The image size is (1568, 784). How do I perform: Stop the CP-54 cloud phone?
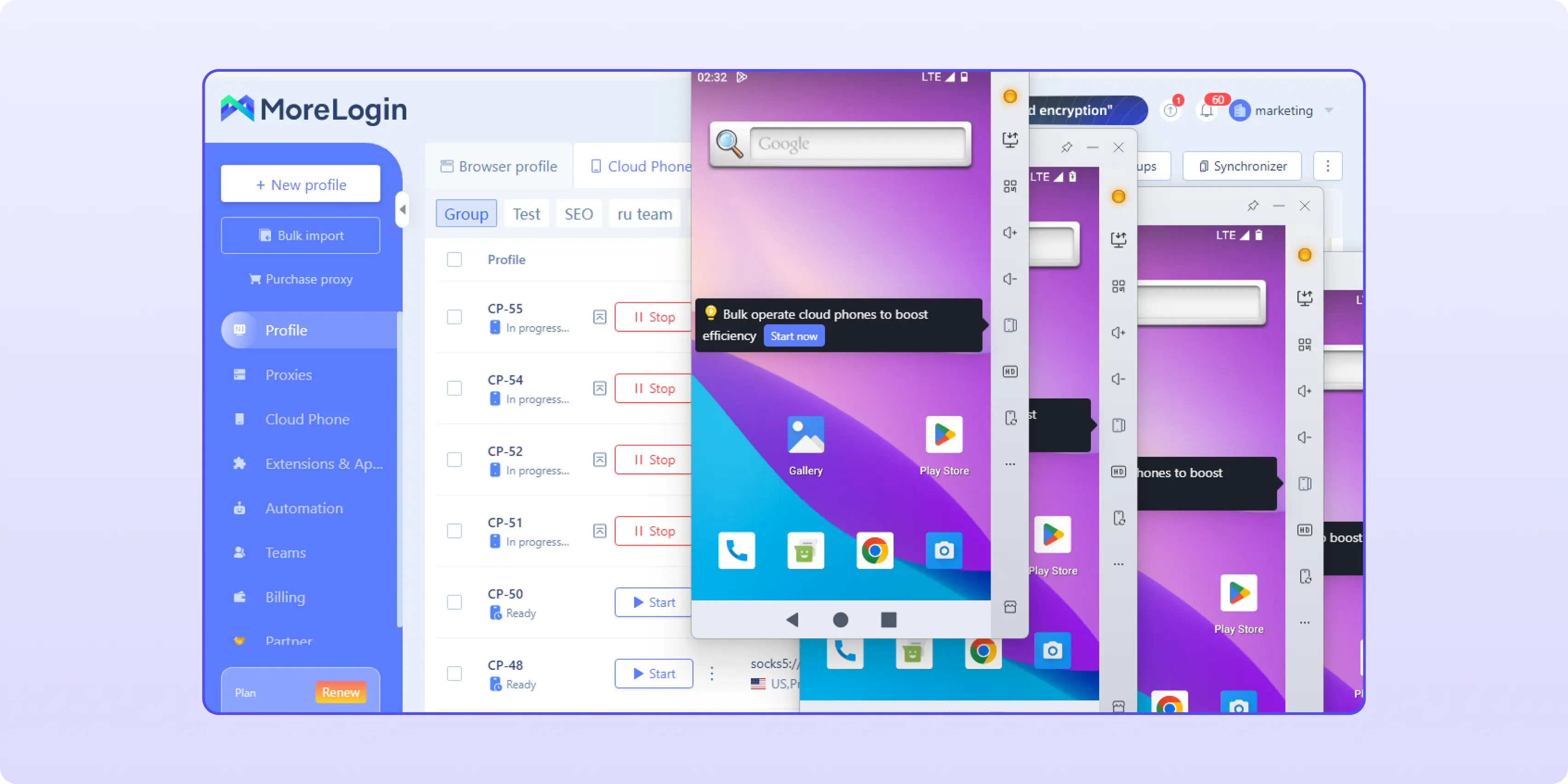[654, 388]
